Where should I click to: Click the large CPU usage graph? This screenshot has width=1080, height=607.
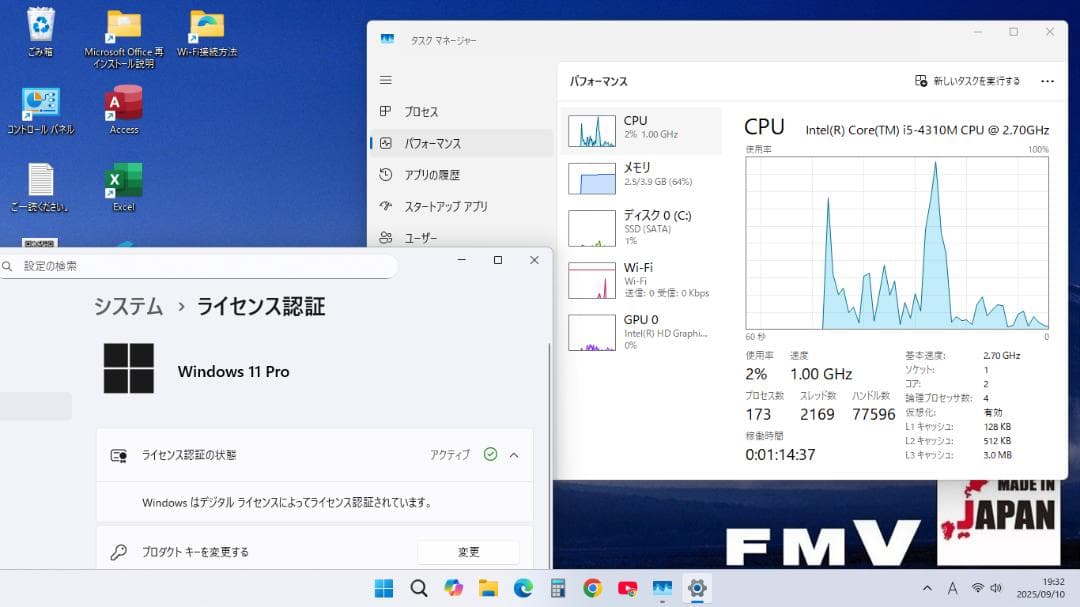[897, 243]
